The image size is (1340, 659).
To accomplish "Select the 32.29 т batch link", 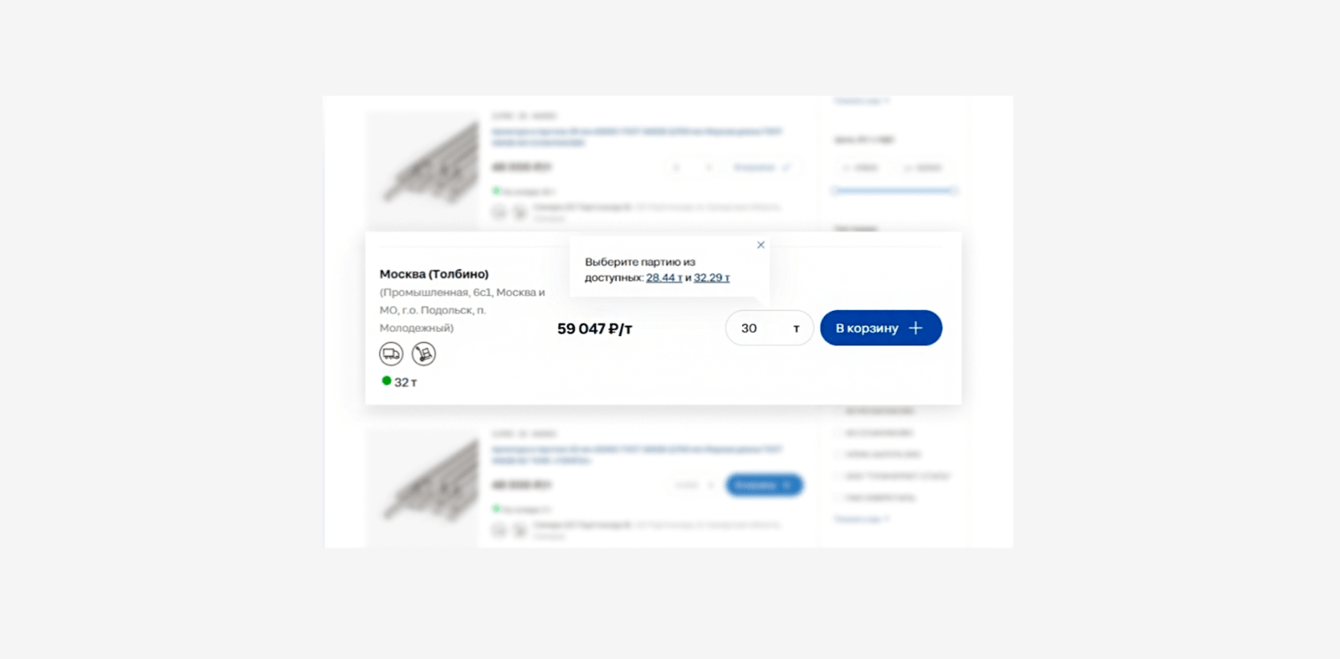I will [x=712, y=278].
